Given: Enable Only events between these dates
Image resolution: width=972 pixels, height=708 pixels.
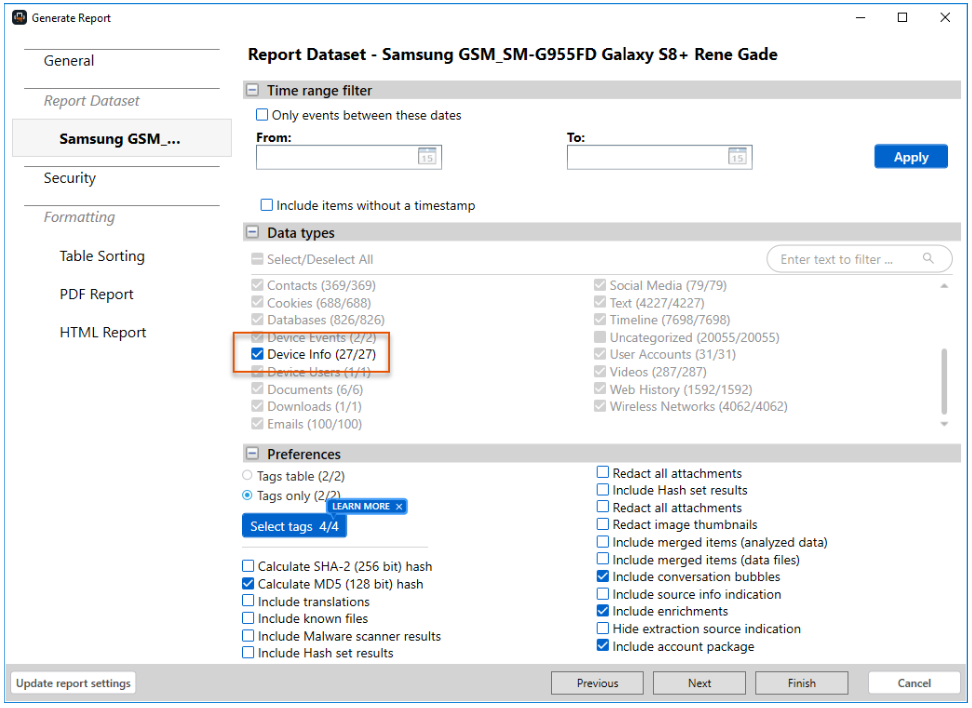Looking at the screenshot, I should (x=262, y=115).
